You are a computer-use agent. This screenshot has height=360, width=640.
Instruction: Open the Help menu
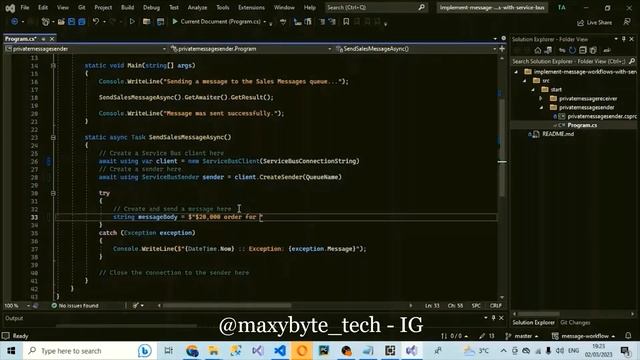(309, 7)
